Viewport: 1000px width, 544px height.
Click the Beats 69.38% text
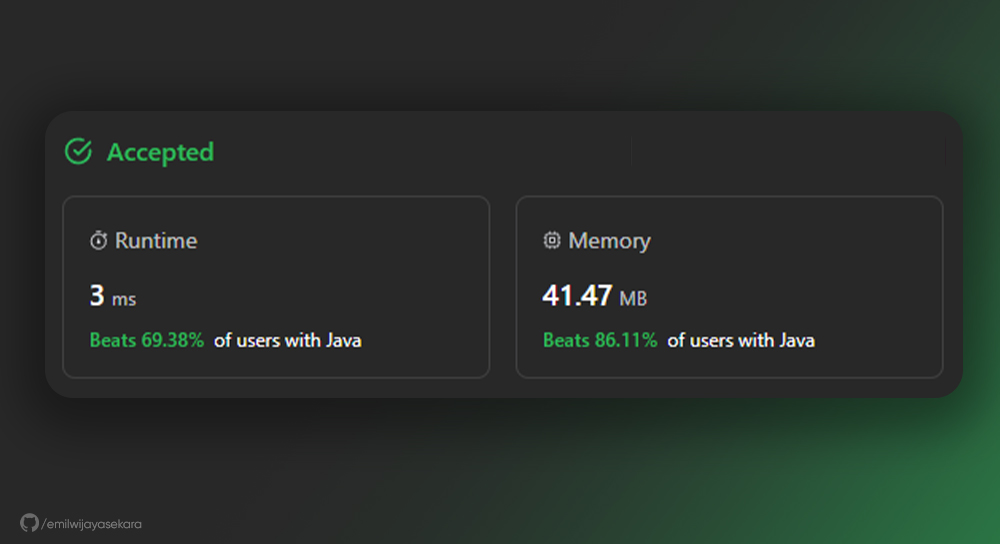[147, 340]
